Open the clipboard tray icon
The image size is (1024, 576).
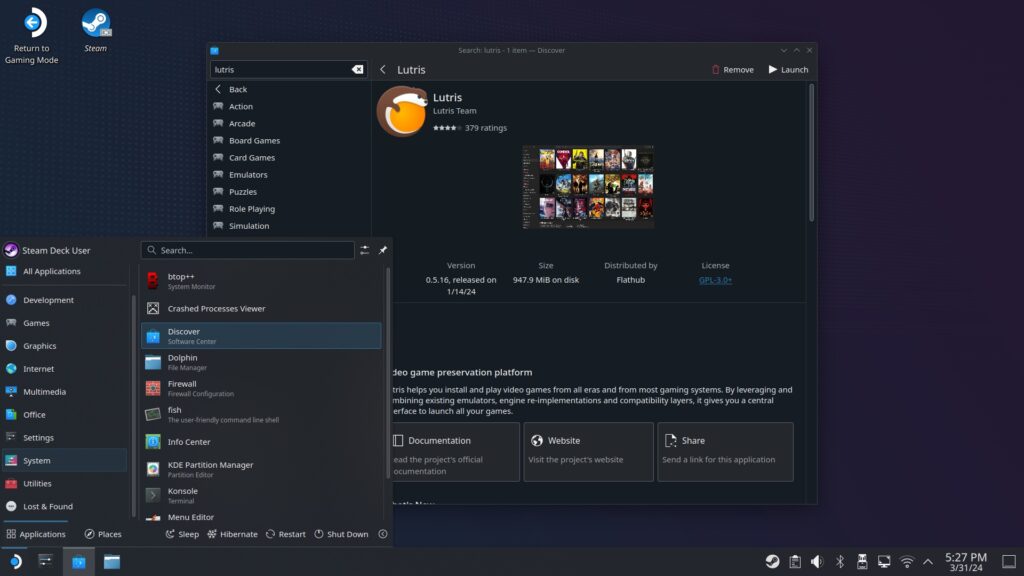(x=795, y=562)
